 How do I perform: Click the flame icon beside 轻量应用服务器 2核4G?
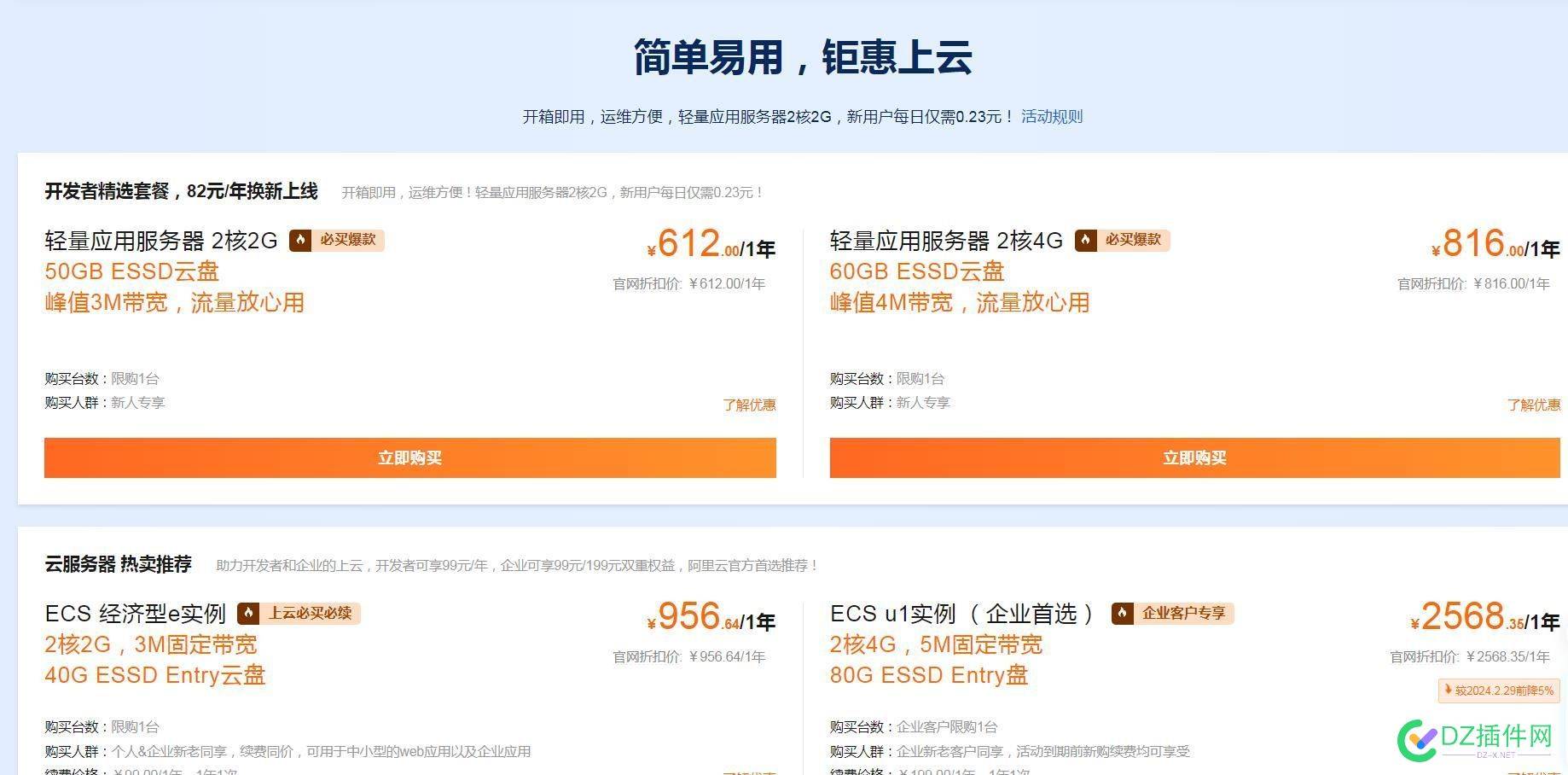click(1085, 241)
